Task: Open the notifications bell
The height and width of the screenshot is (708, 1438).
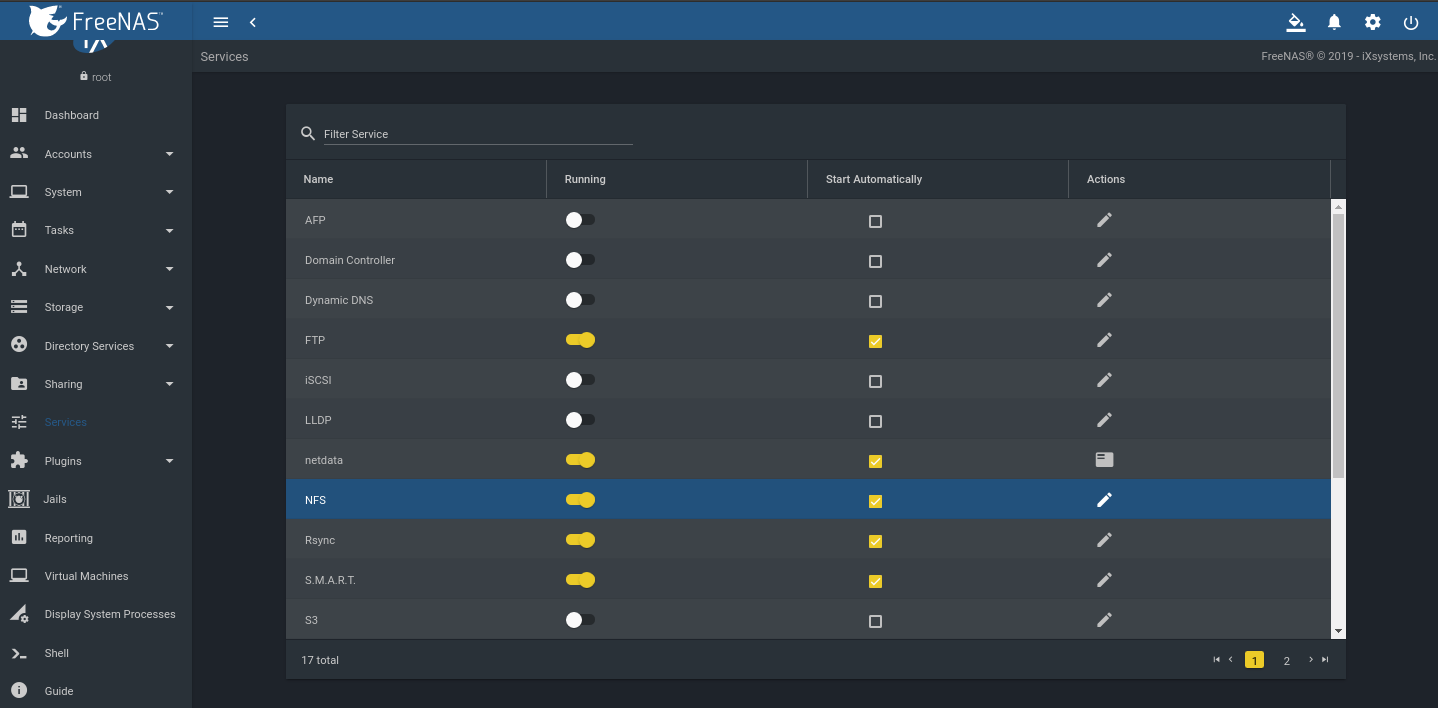Action: tap(1334, 22)
